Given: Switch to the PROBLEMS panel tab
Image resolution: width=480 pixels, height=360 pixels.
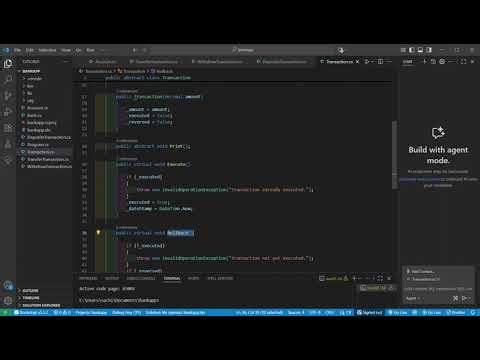Looking at the screenshot, I should tap(88, 278).
